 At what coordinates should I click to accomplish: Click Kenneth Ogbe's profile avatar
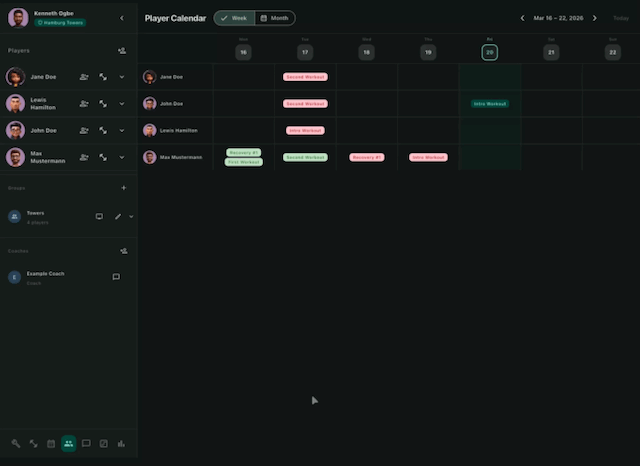click(18, 18)
